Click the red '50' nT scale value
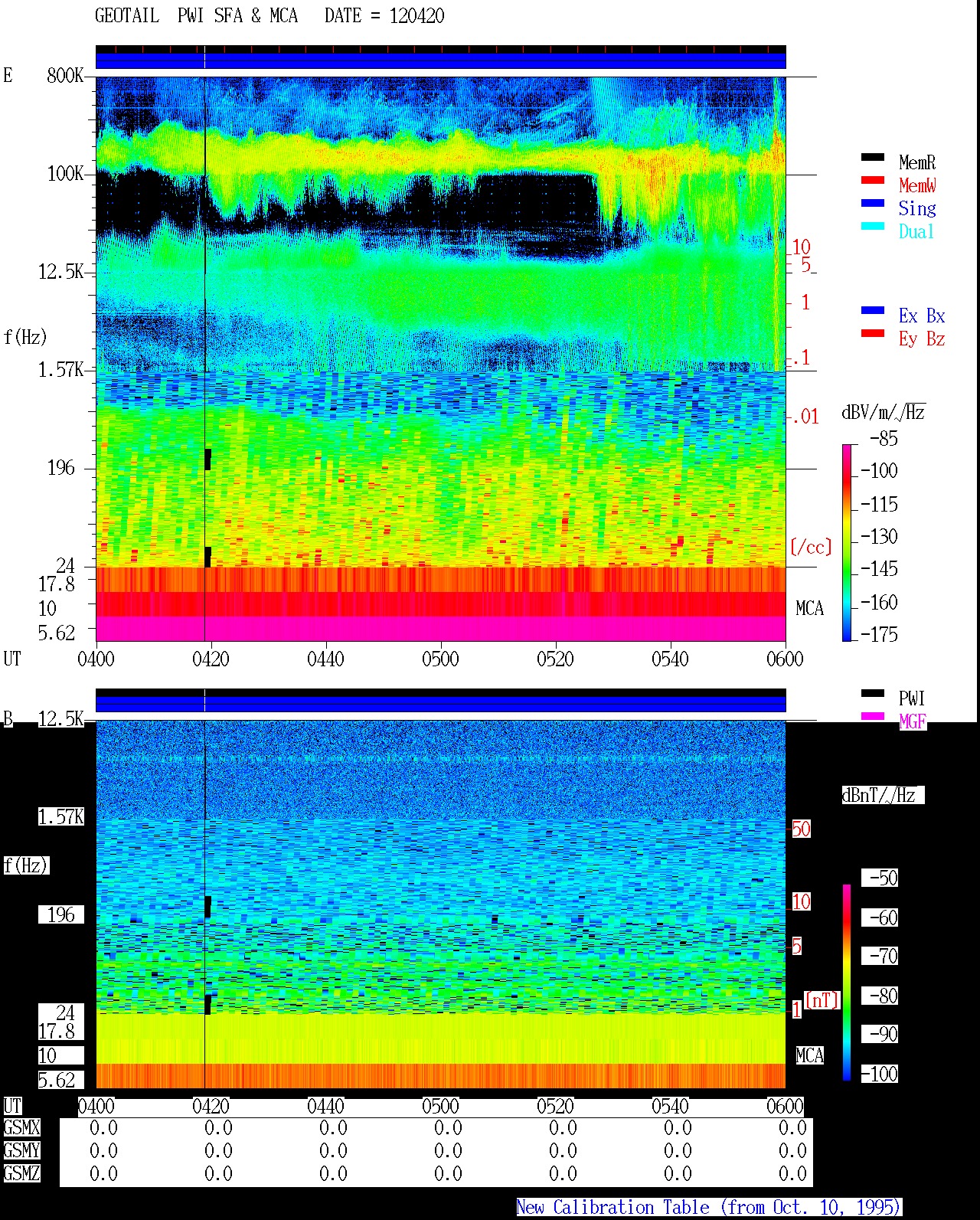Viewport: 980px width, 1220px height. [x=801, y=829]
